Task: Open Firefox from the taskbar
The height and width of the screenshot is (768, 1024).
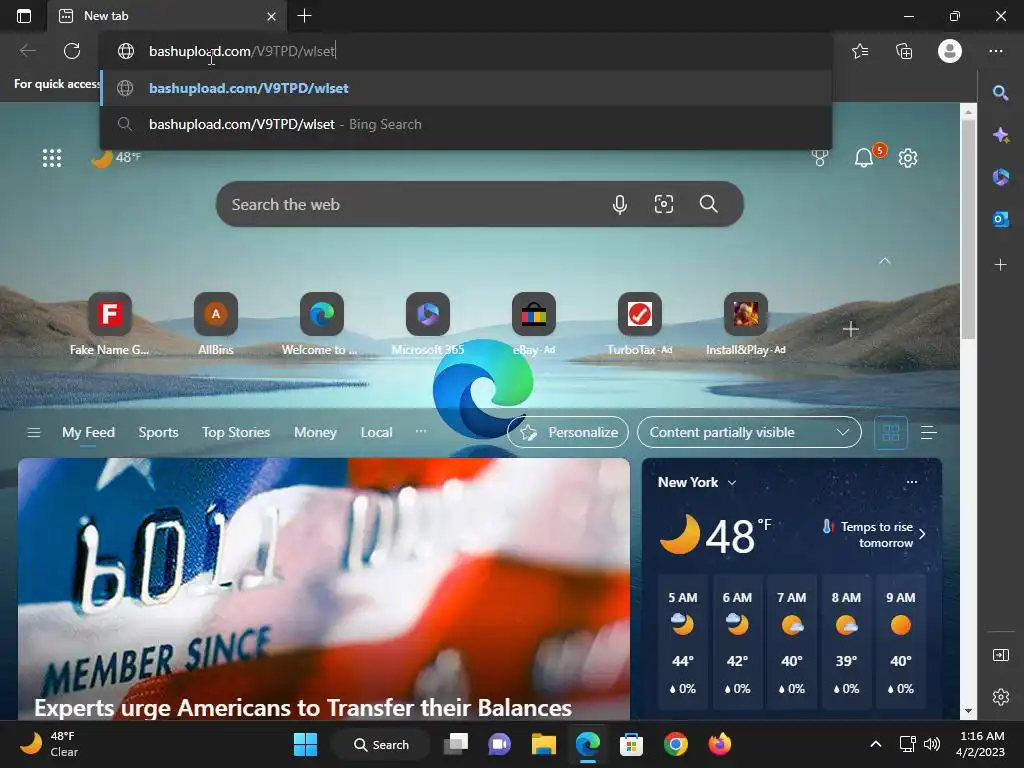Action: pyautogui.click(x=720, y=744)
